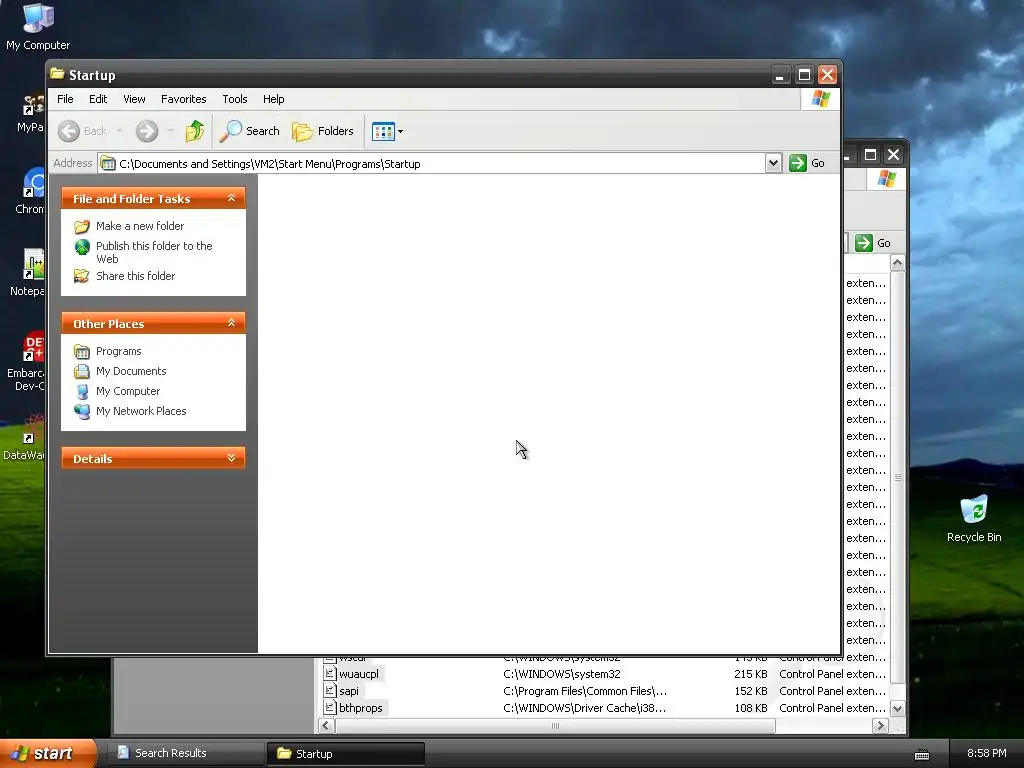The image size is (1024, 768).
Task: Click the Share this folder icon
Action: [x=82, y=276]
